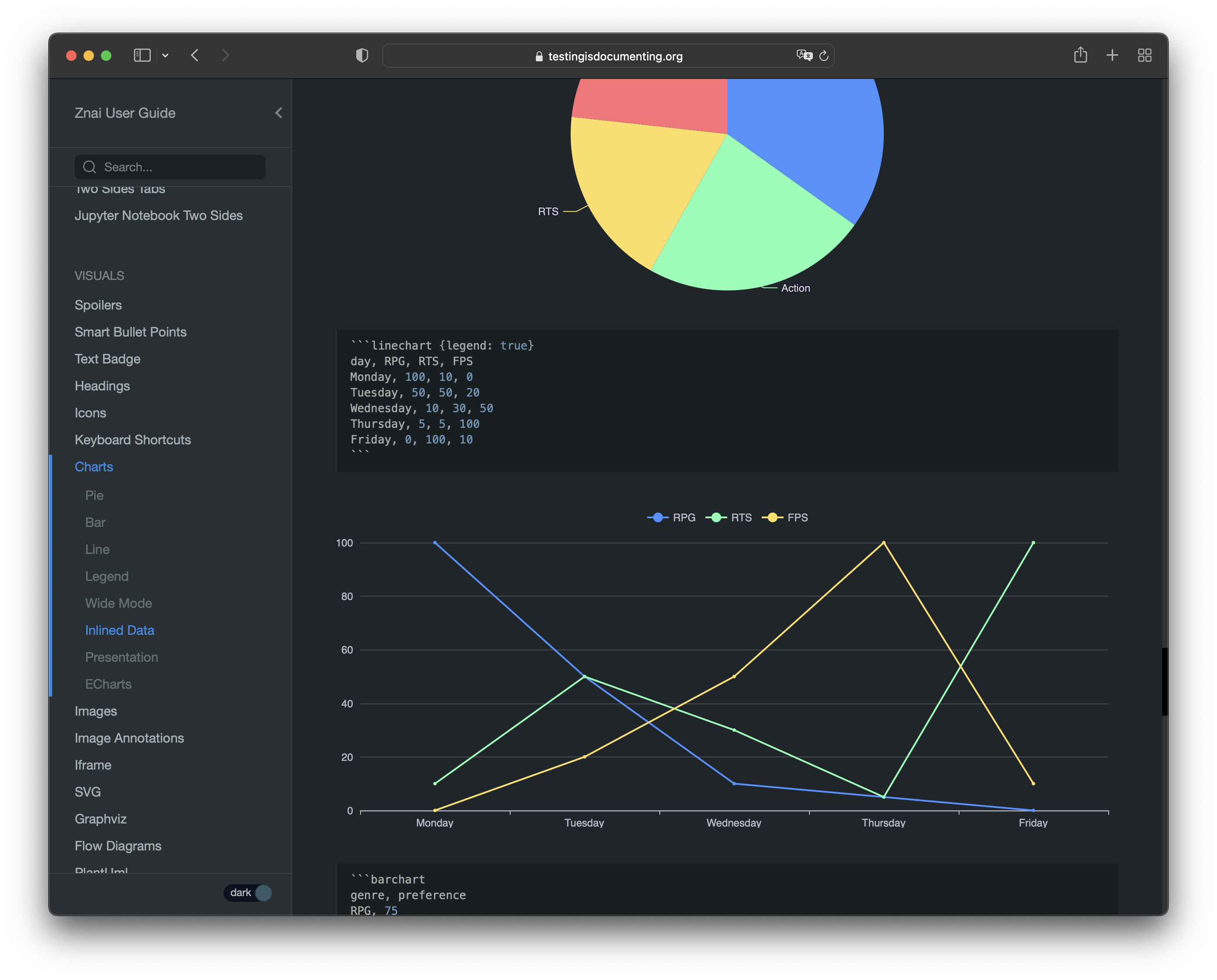Open the Share icon
This screenshot has width=1217, height=980.
point(1080,55)
